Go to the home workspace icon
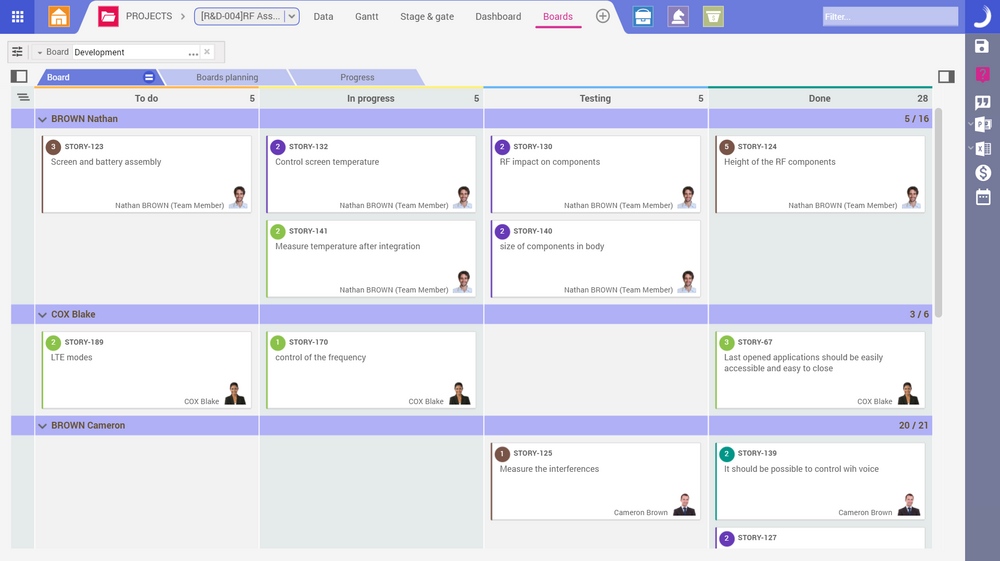1000x561 pixels. click(x=59, y=16)
